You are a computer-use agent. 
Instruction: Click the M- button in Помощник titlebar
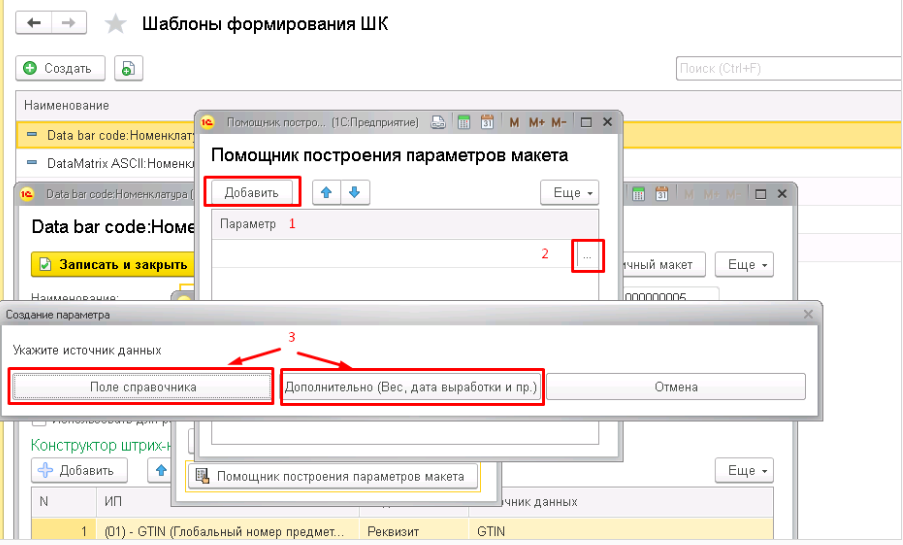(559, 122)
